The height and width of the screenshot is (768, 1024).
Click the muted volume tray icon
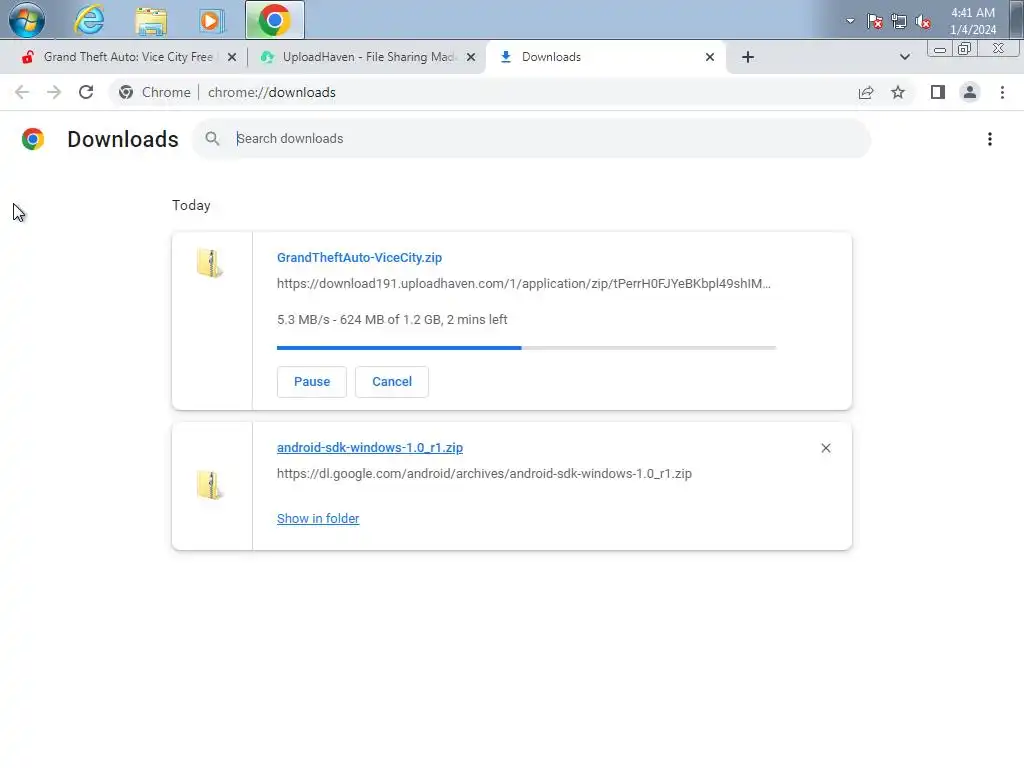(923, 22)
